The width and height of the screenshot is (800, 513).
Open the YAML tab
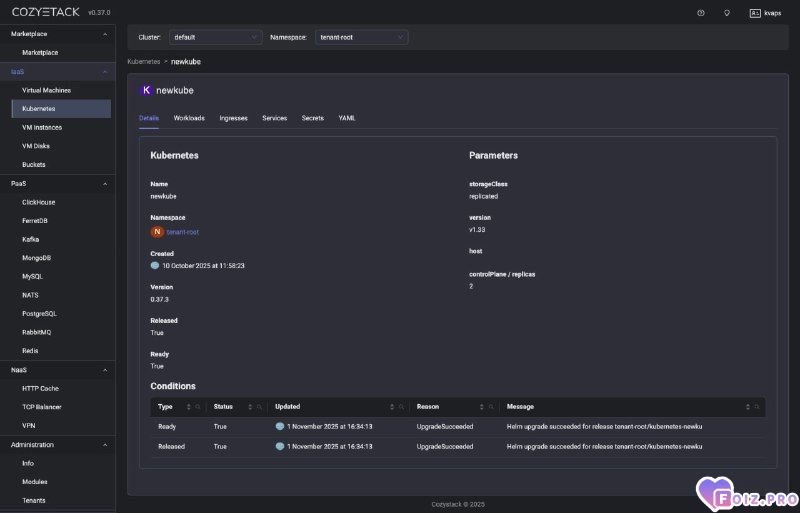coord(346,118)
